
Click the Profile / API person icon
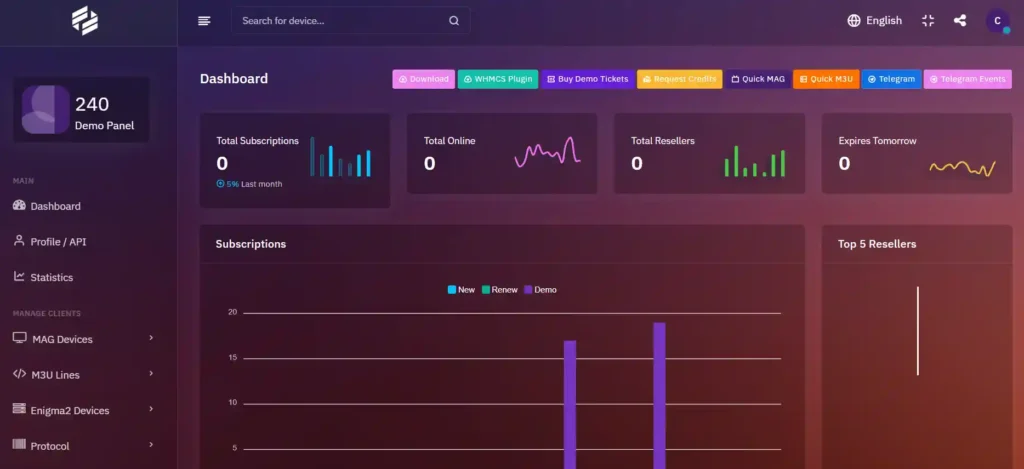pyautogui.click(x=19, y=241)
